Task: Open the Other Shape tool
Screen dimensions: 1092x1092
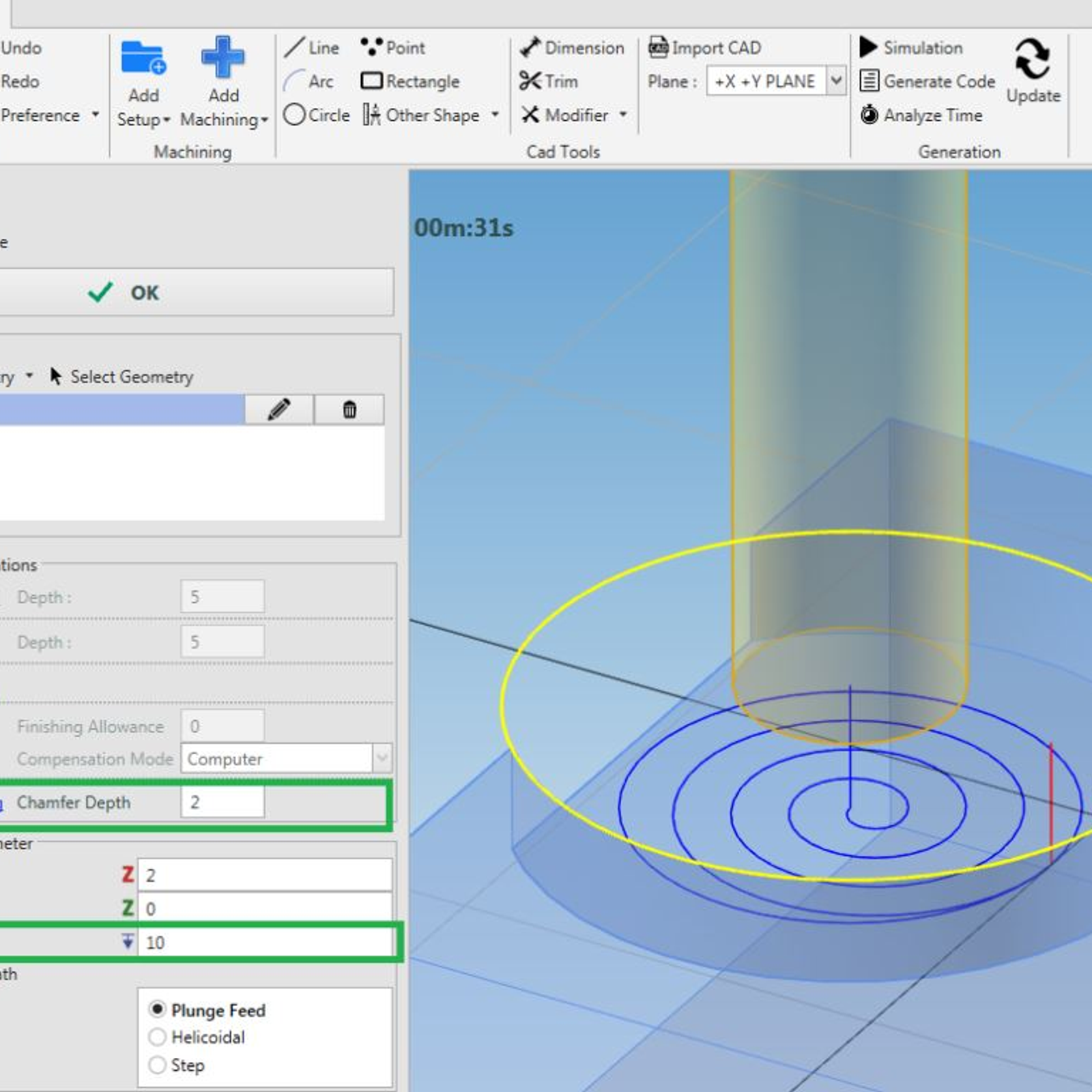Action: pyautogui.click(x=422, y=115)
